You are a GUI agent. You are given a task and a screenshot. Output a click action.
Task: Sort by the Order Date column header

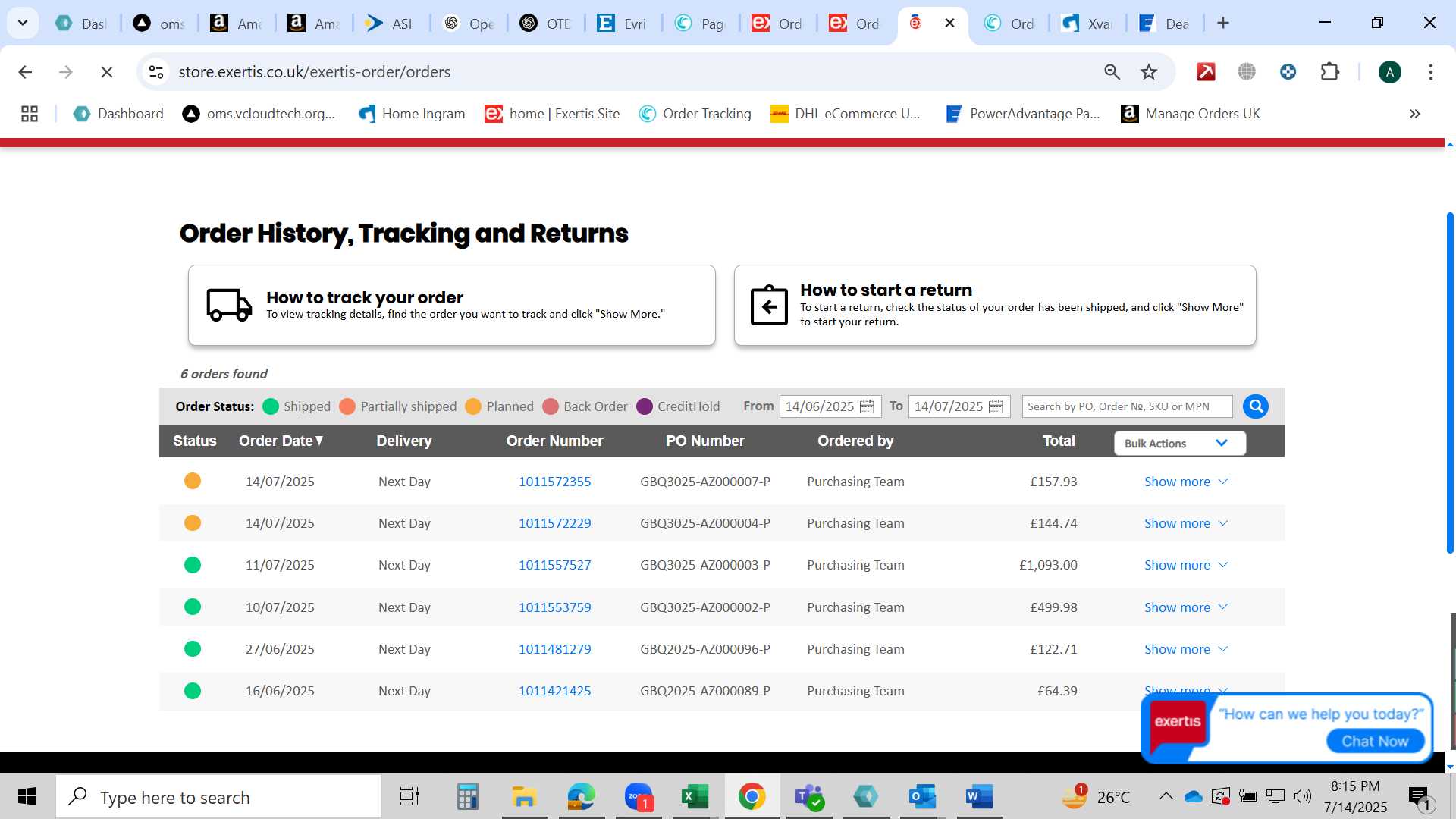click(281, 441)
